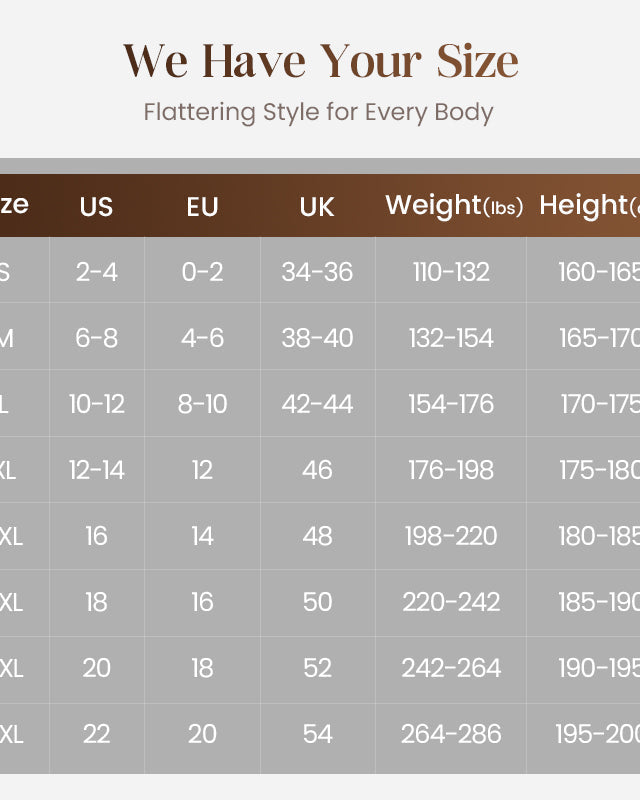
Task: Click the UK size 38-40 cell
Action: tap(317, 338)
